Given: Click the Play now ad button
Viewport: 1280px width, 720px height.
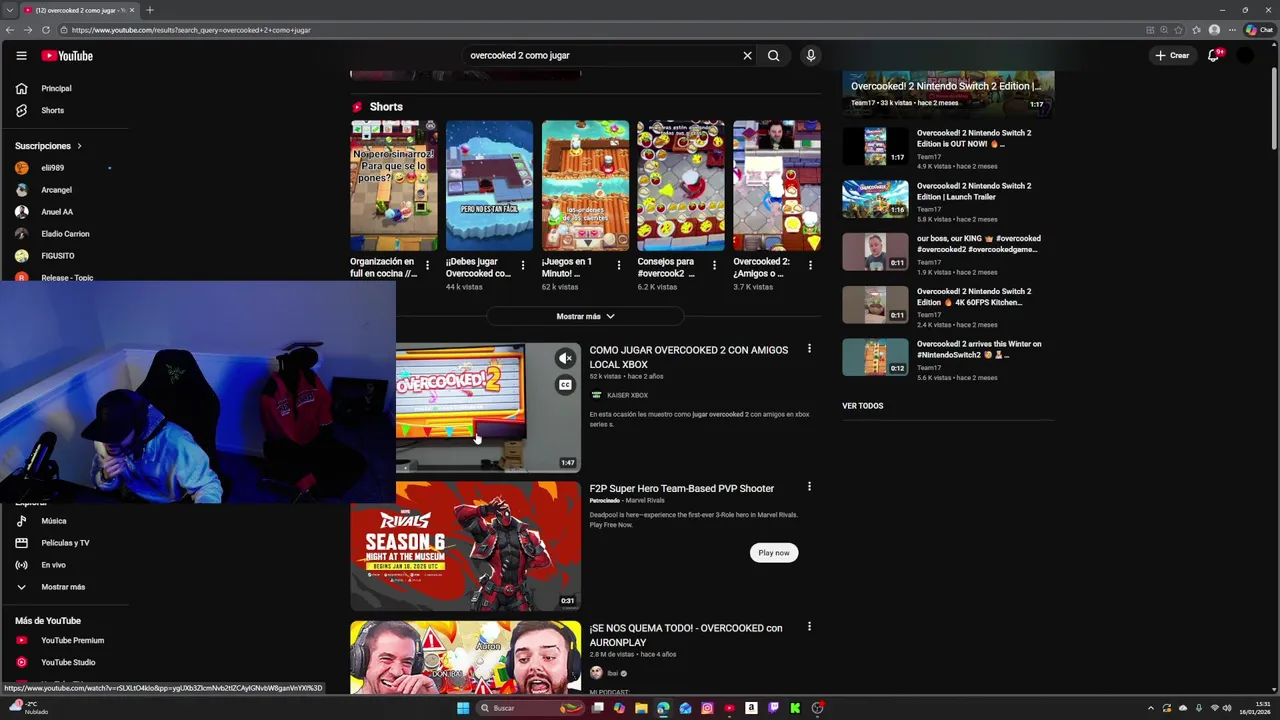Looking at the screenshot, I should (x=774, y=553).
